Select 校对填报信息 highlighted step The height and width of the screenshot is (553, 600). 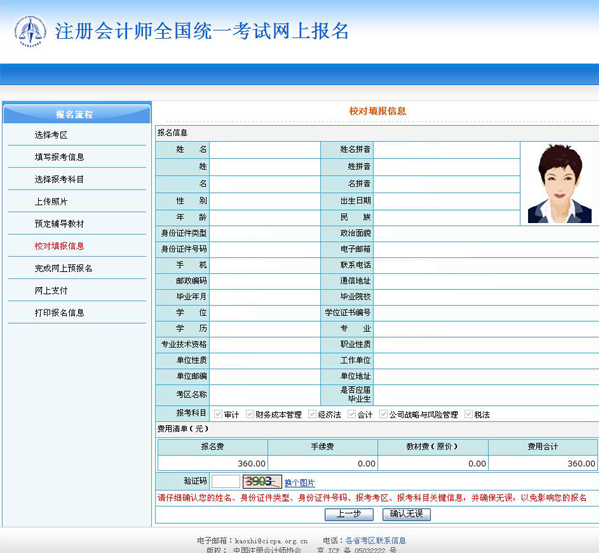59,246
